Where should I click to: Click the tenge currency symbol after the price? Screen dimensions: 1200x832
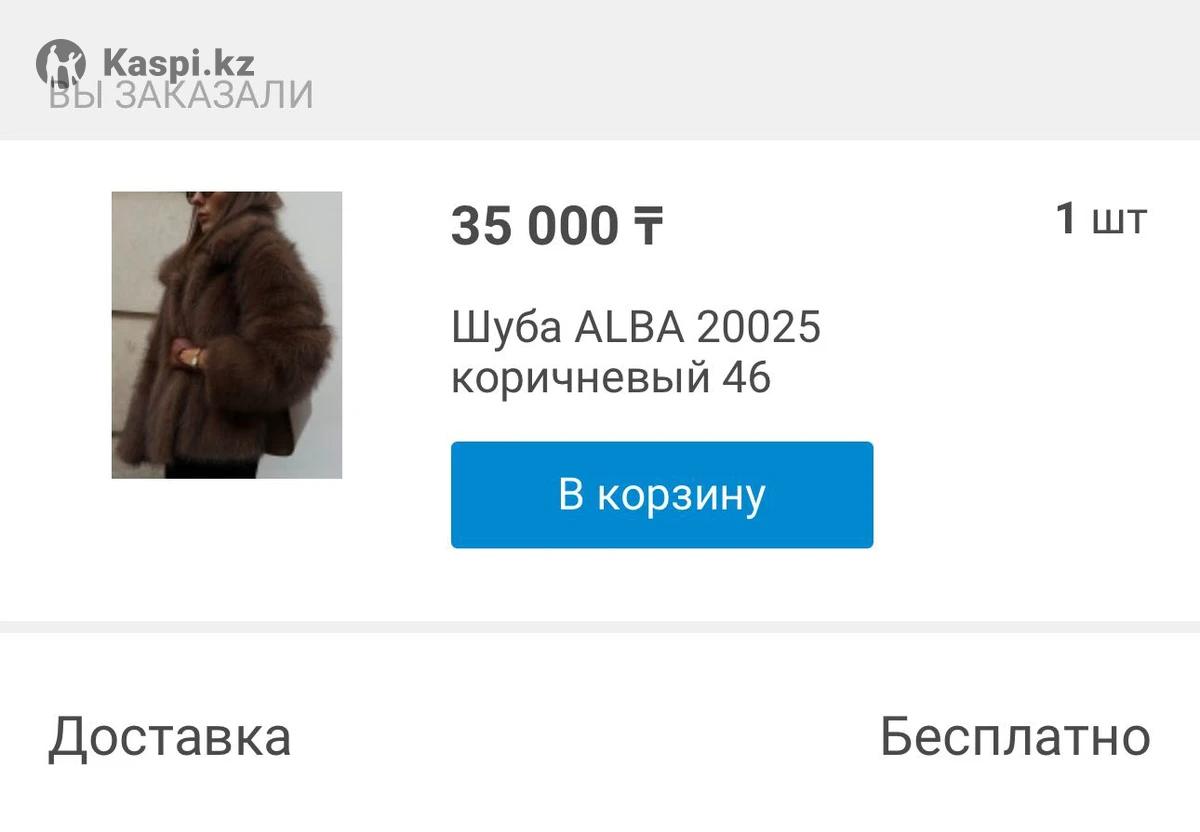pyautogui.click(x=647, y=226)
